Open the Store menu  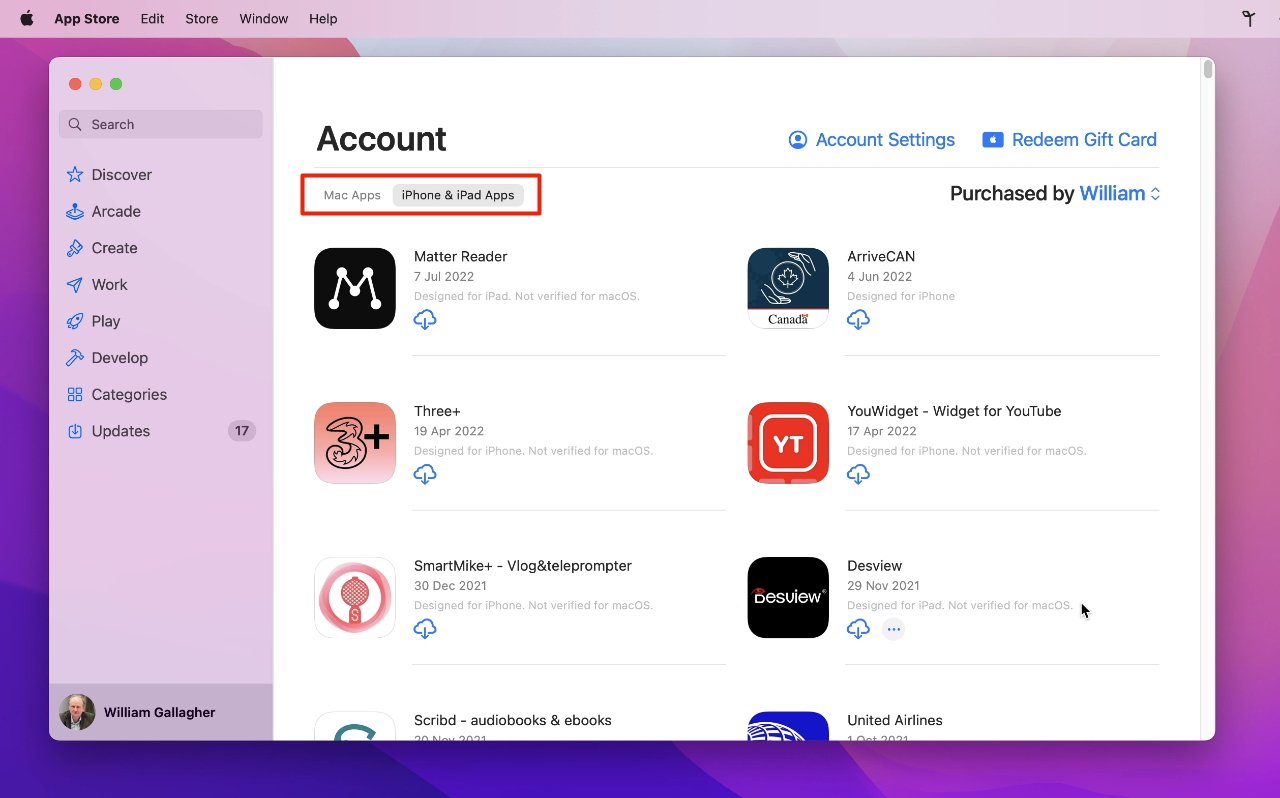201,18
